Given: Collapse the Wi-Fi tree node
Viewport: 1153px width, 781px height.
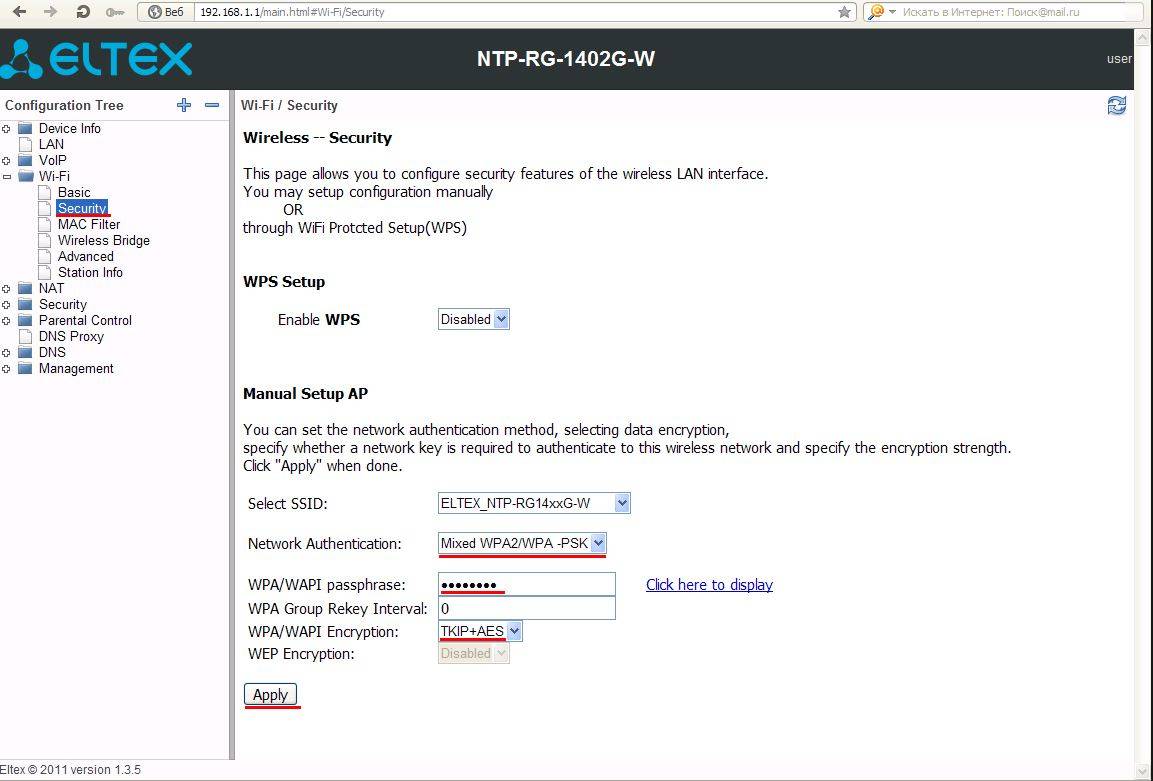Looking at the screenshot, I should tap(6, 176).
